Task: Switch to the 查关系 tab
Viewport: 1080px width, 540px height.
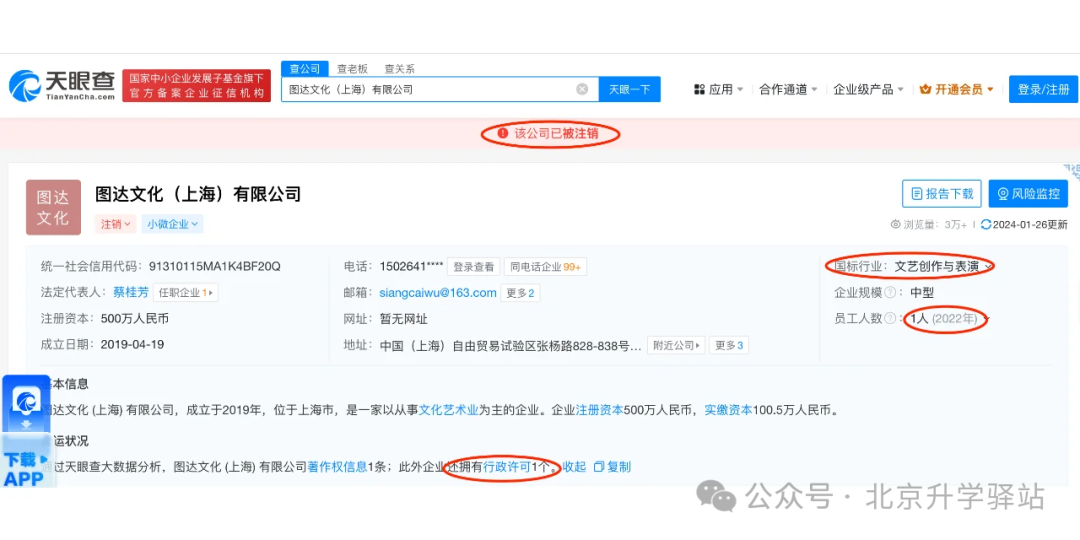Action: (399, 69)
